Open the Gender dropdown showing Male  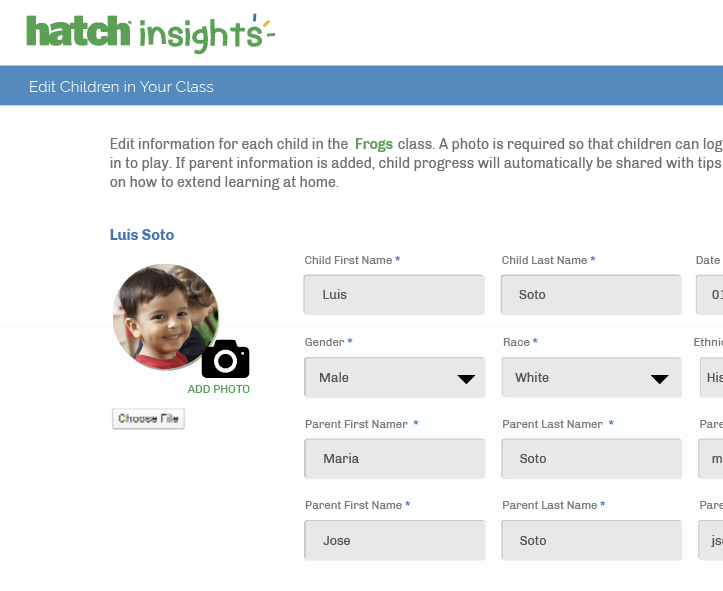click(x=394, y=378)
